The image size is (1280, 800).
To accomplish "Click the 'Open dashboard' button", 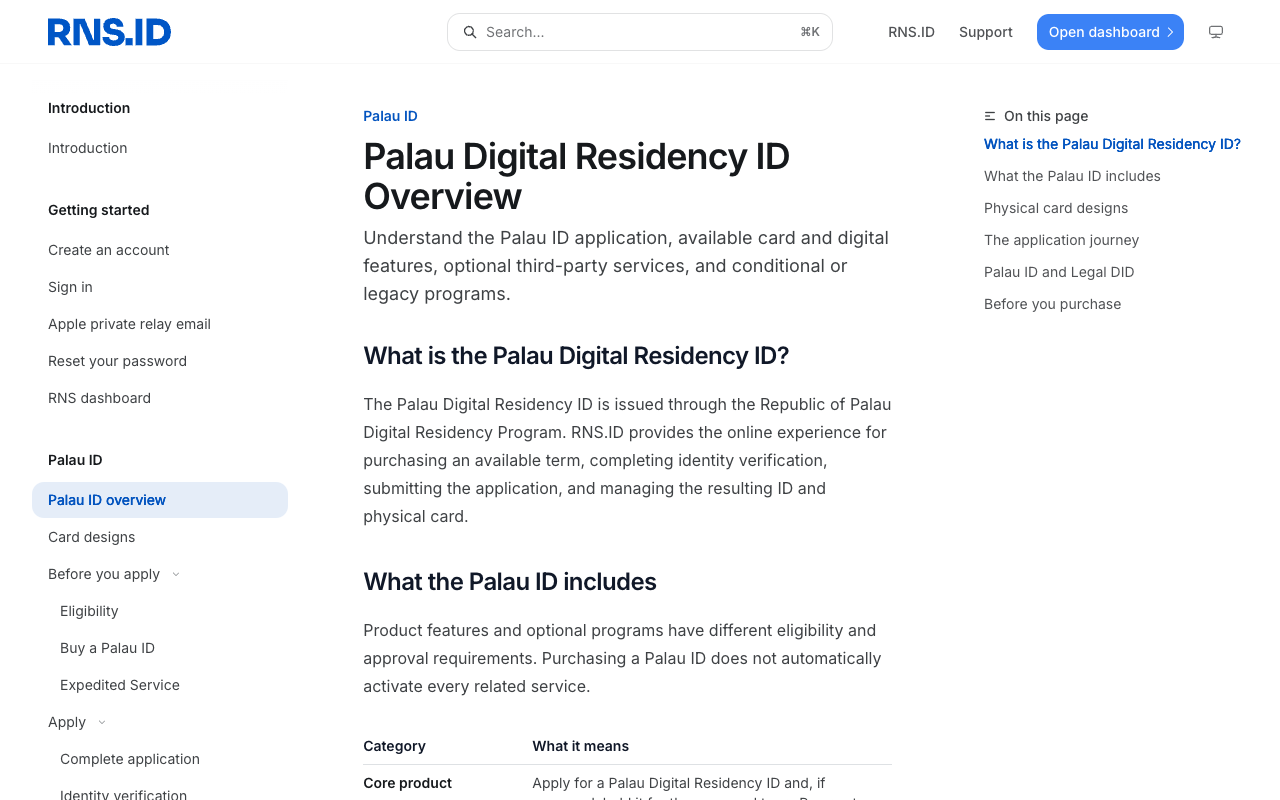I will tap(1110, 32).
